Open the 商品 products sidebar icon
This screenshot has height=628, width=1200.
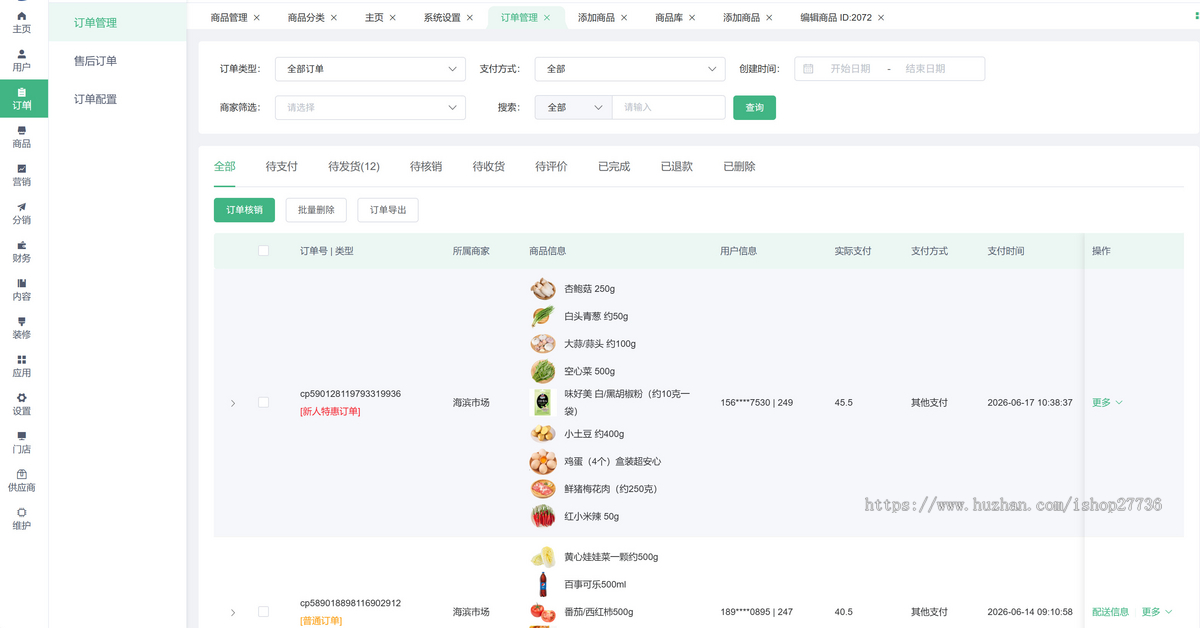tap(22, 131)
